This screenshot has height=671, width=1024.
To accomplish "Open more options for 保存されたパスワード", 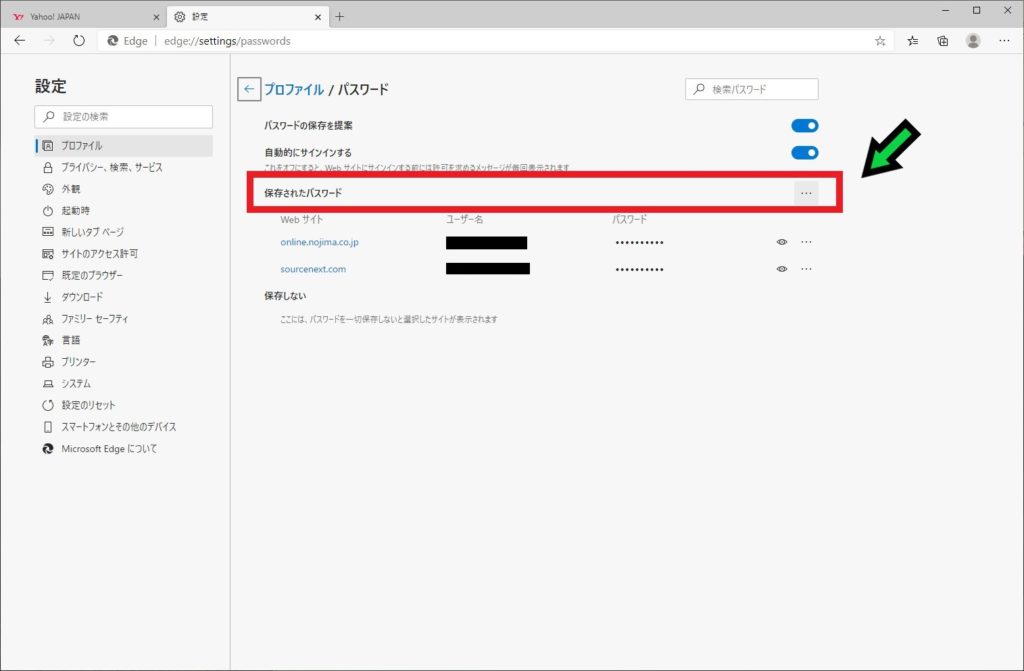I will point(806,193).
